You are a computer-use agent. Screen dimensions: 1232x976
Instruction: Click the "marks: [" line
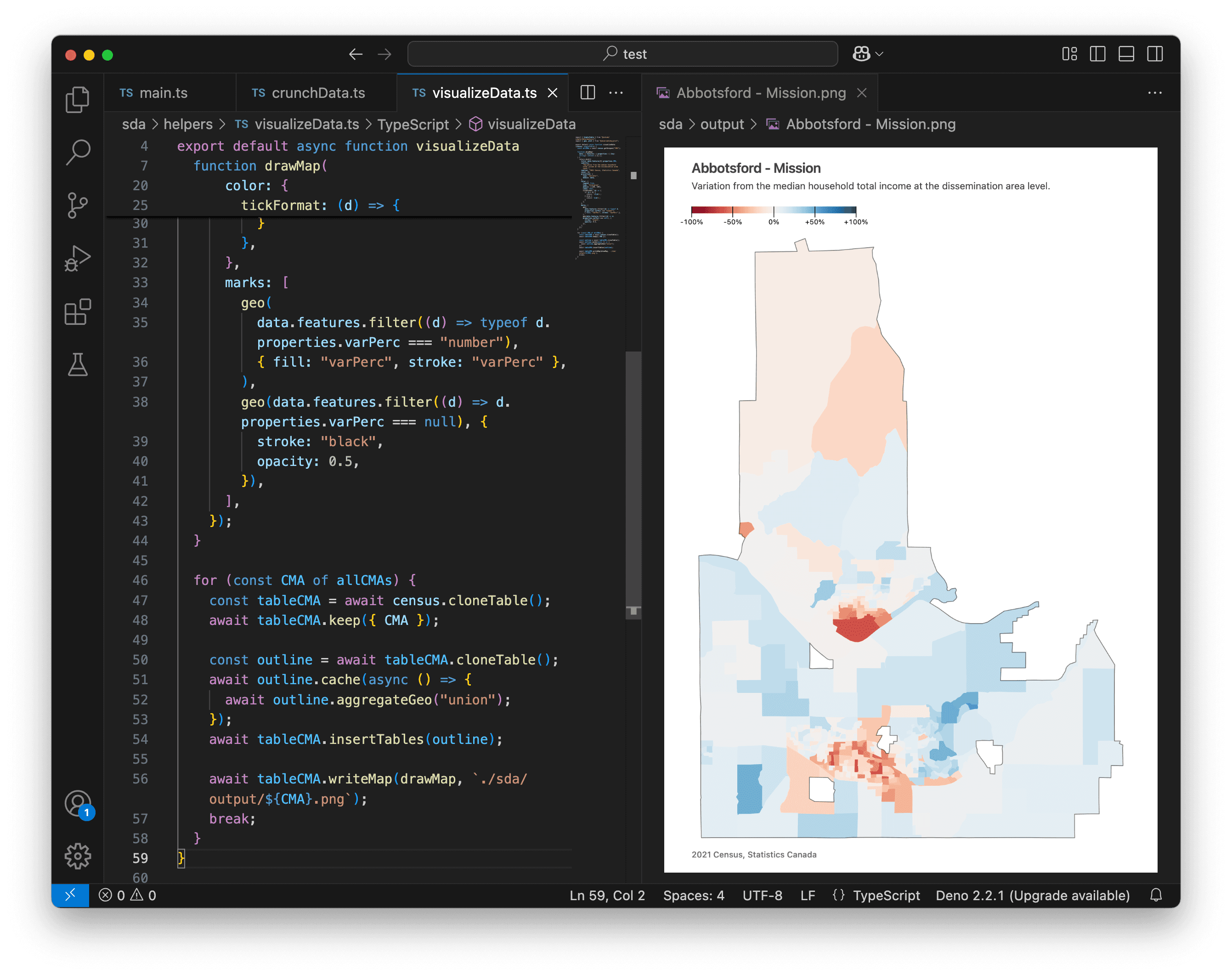[x=256, y=282]
